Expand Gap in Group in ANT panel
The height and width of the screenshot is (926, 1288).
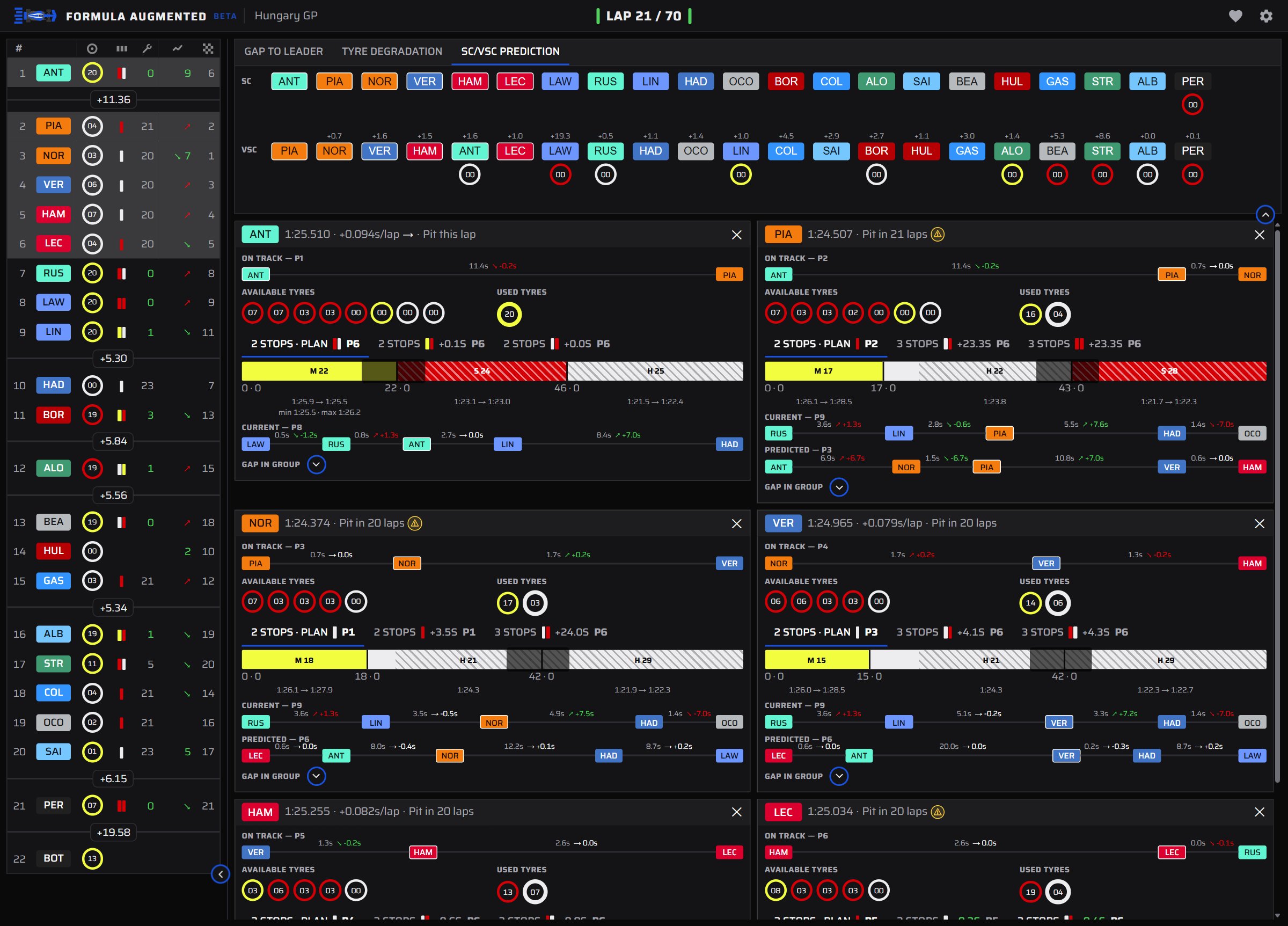click(x=316, y=464)
